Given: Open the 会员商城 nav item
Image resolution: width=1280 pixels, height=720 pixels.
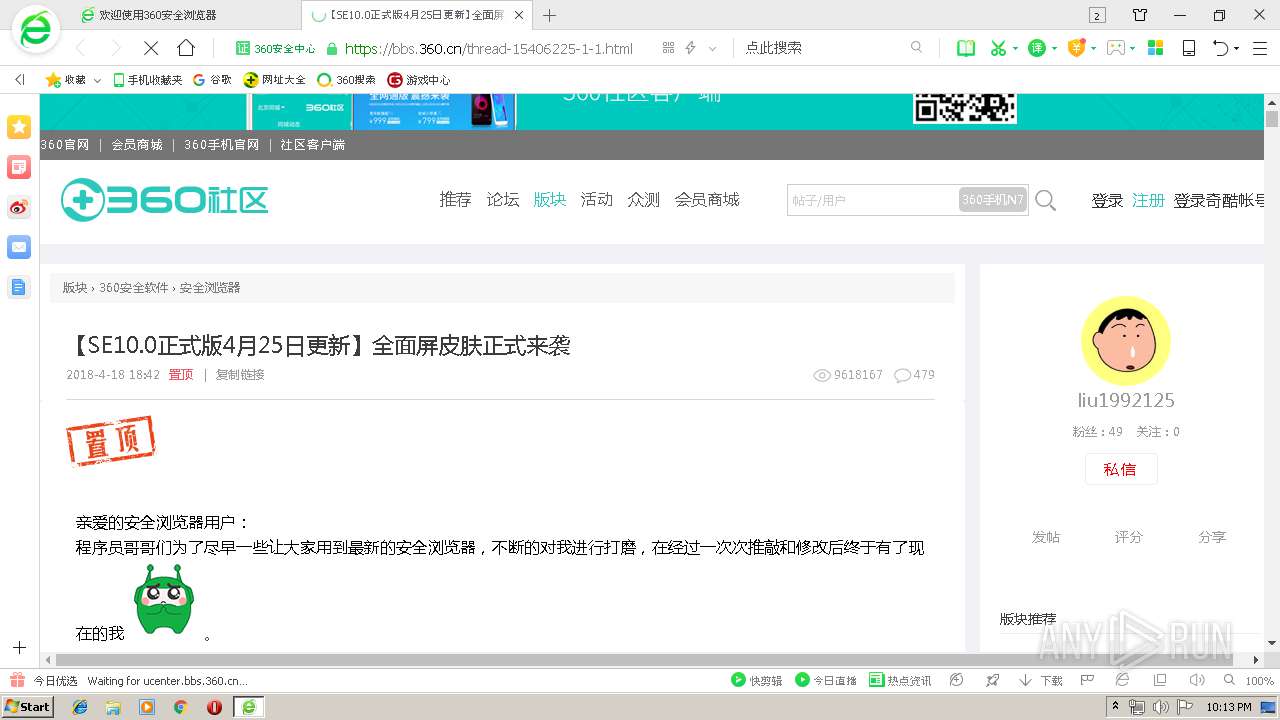Looking at the screenshot, I should (x=707, y=200).
